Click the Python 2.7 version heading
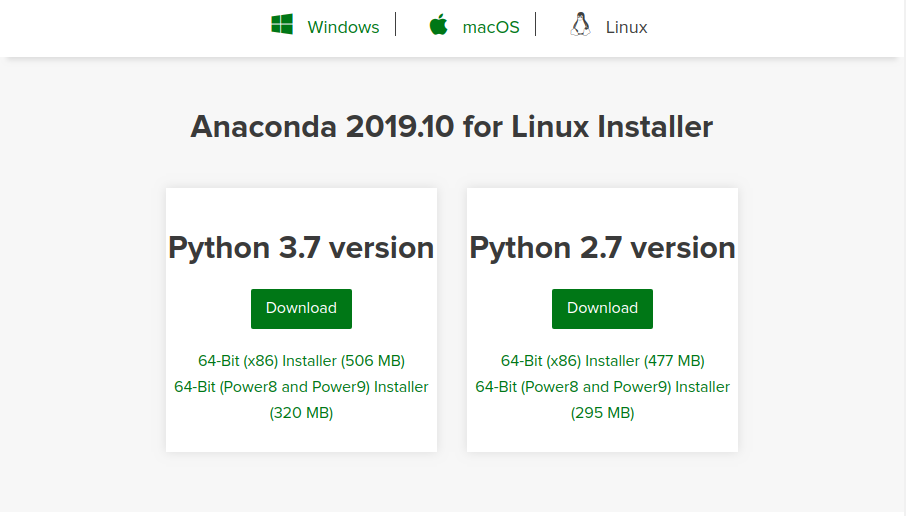 pyautogui.click(x=602, y=248)
